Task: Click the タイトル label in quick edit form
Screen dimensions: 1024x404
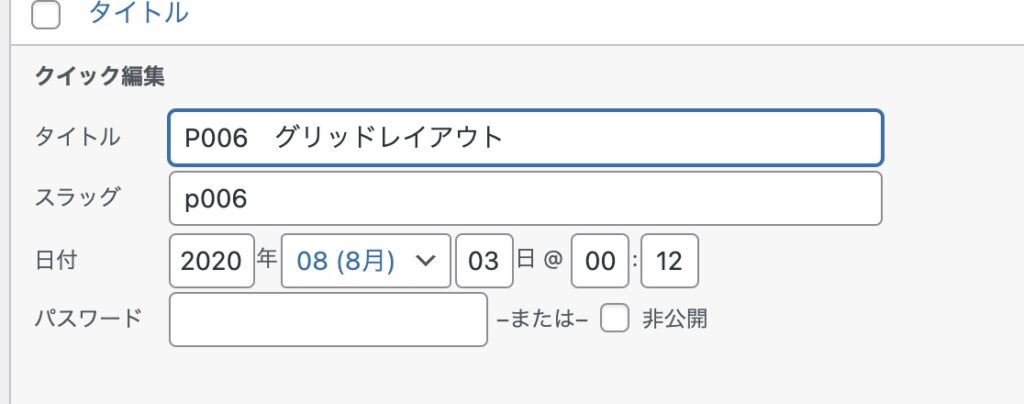Action: pyautogui.click(x=78, y=137)
